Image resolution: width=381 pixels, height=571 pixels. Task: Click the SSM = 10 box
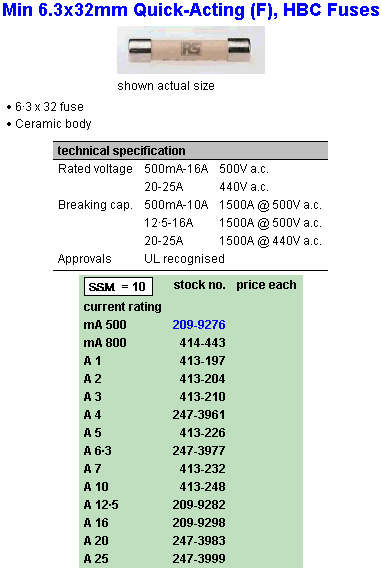[x=118, y=287]
